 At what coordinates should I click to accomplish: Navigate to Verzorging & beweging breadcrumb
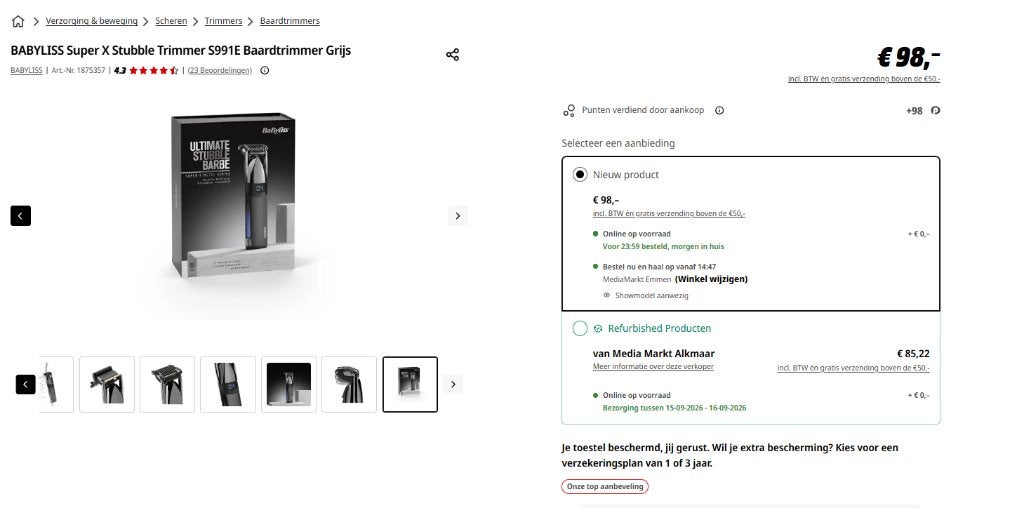(91, 21)
